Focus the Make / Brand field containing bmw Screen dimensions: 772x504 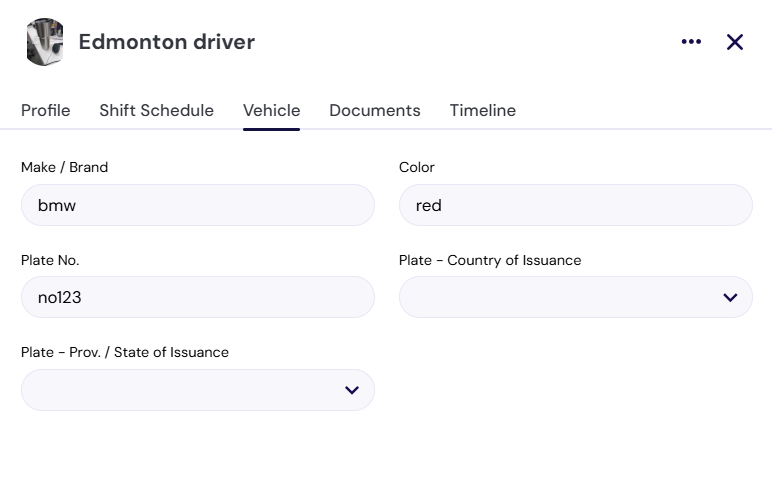point(198,205)
